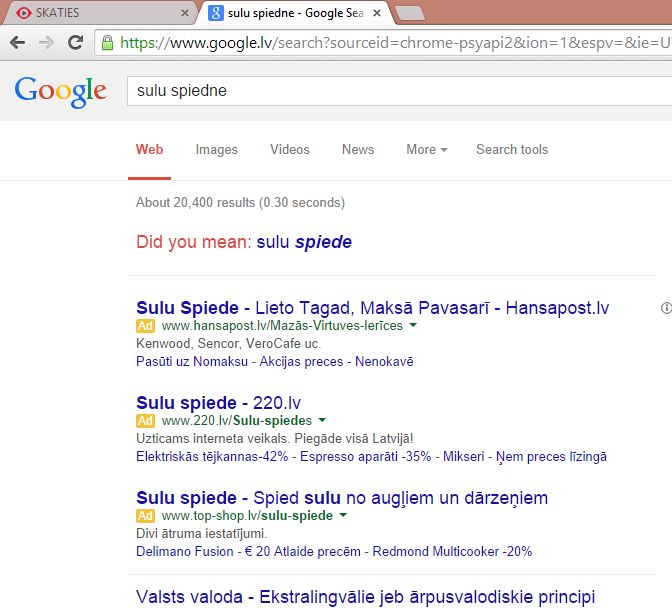Click the Ņem preces līzingā sitelink
This screenshot has width=672, height=608.
point(551,457)
